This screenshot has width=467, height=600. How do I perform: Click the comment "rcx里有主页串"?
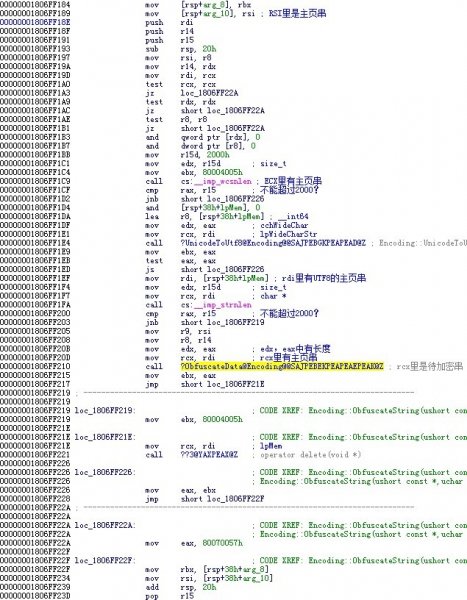[289, 357]
